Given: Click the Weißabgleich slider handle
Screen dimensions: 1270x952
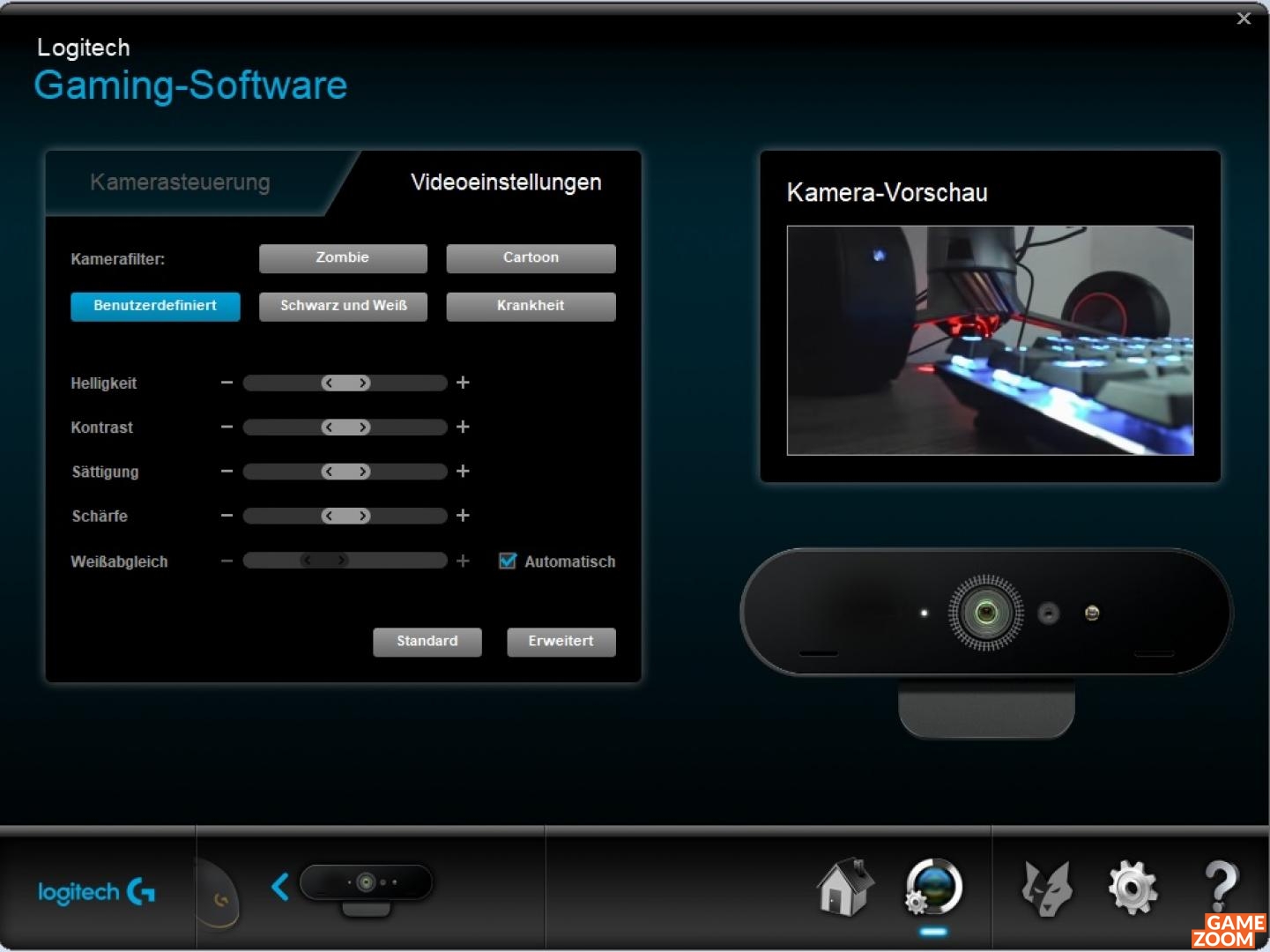Looking at the screenshot, I should click(x=323, y=560).
